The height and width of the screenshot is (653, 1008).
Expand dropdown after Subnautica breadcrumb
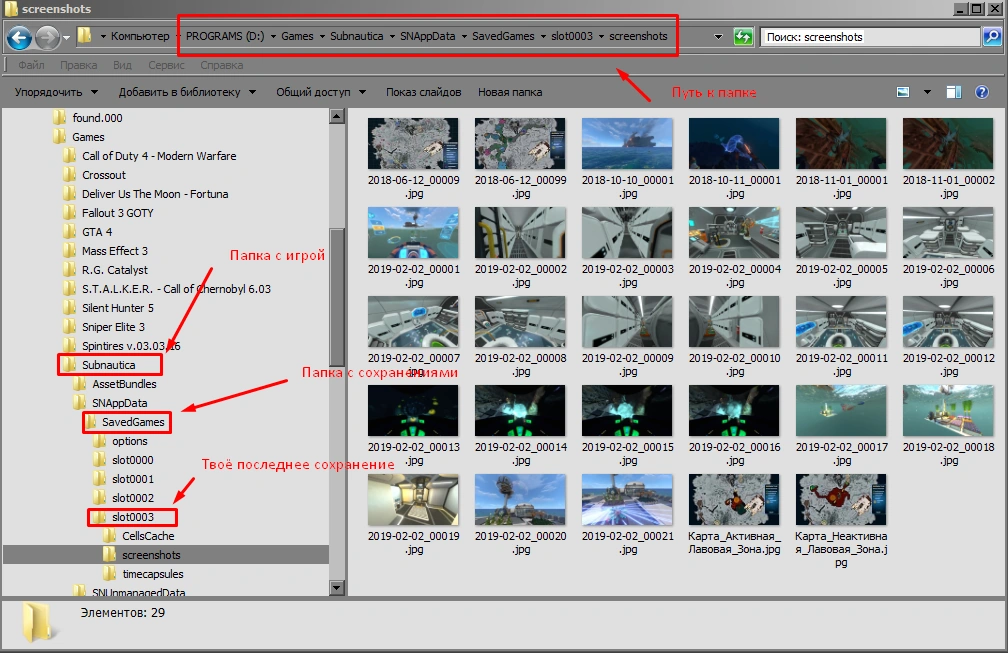click(x=392, y=36)
